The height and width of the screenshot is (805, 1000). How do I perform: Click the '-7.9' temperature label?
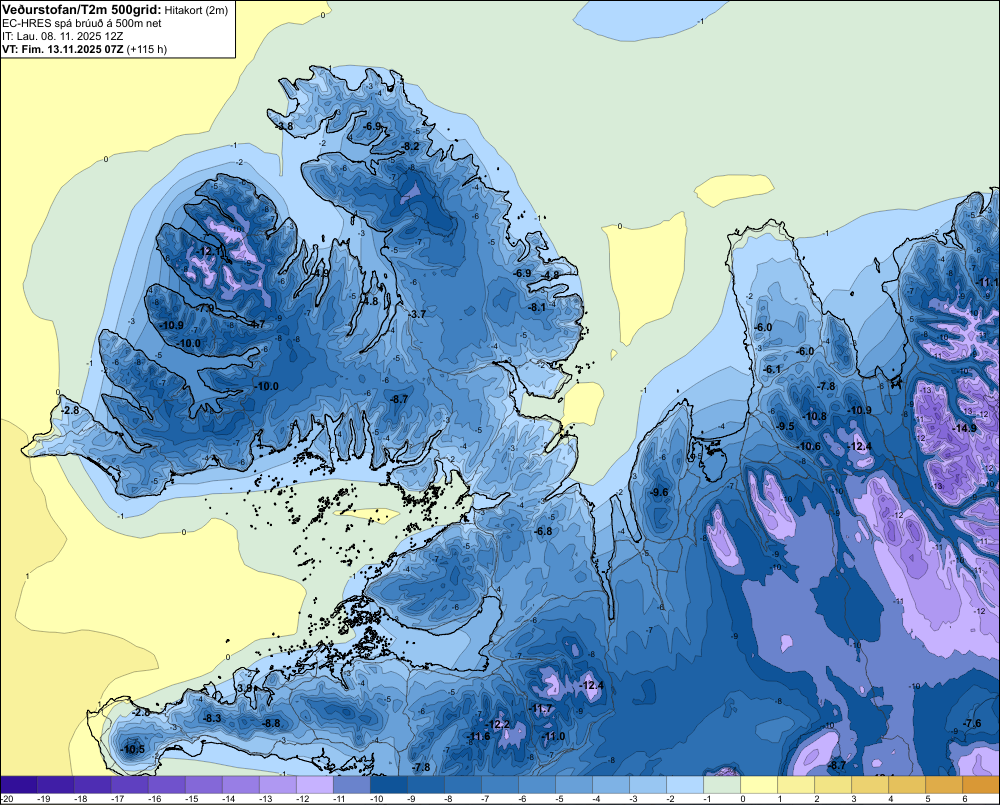205,309
